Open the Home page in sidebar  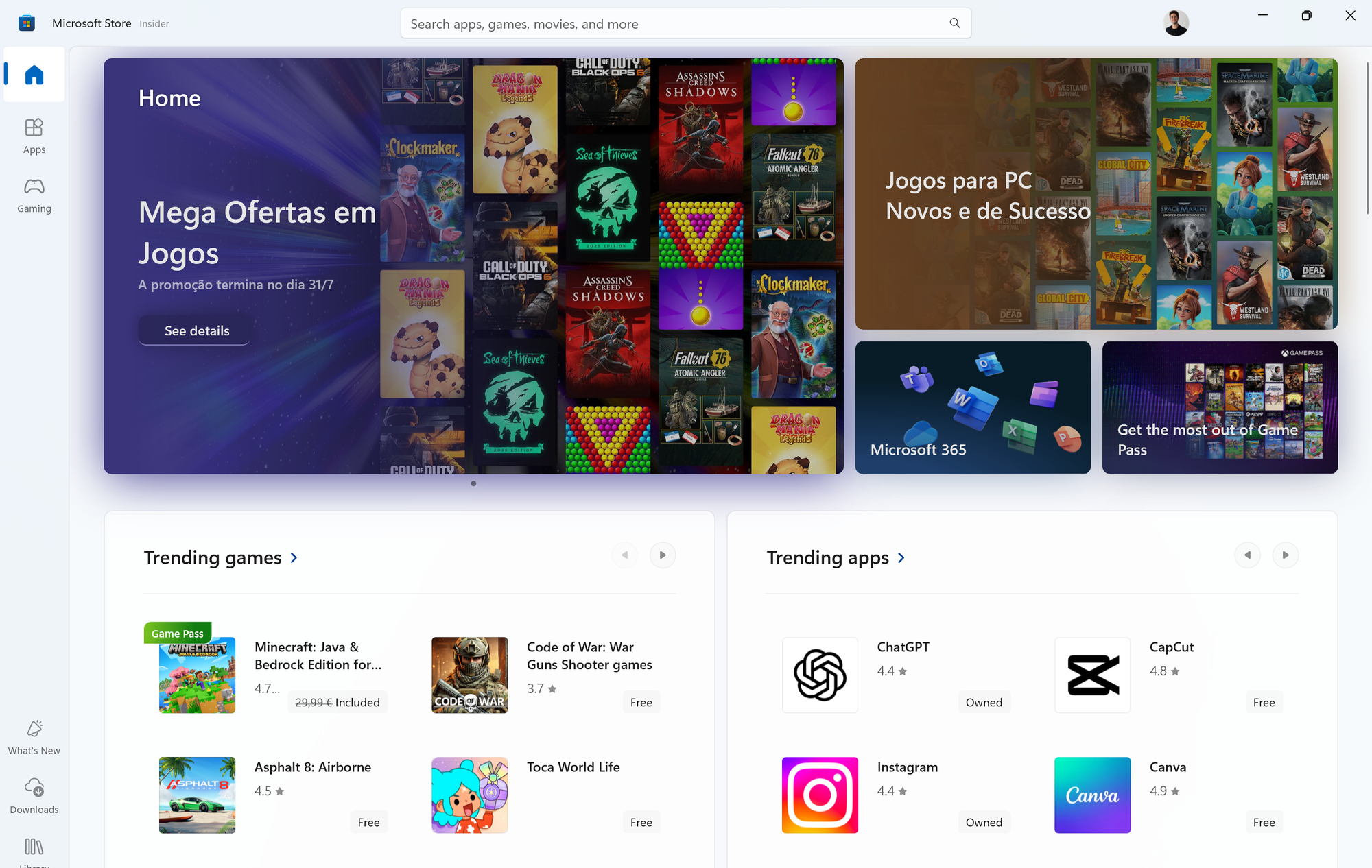(x=34, y=75)
